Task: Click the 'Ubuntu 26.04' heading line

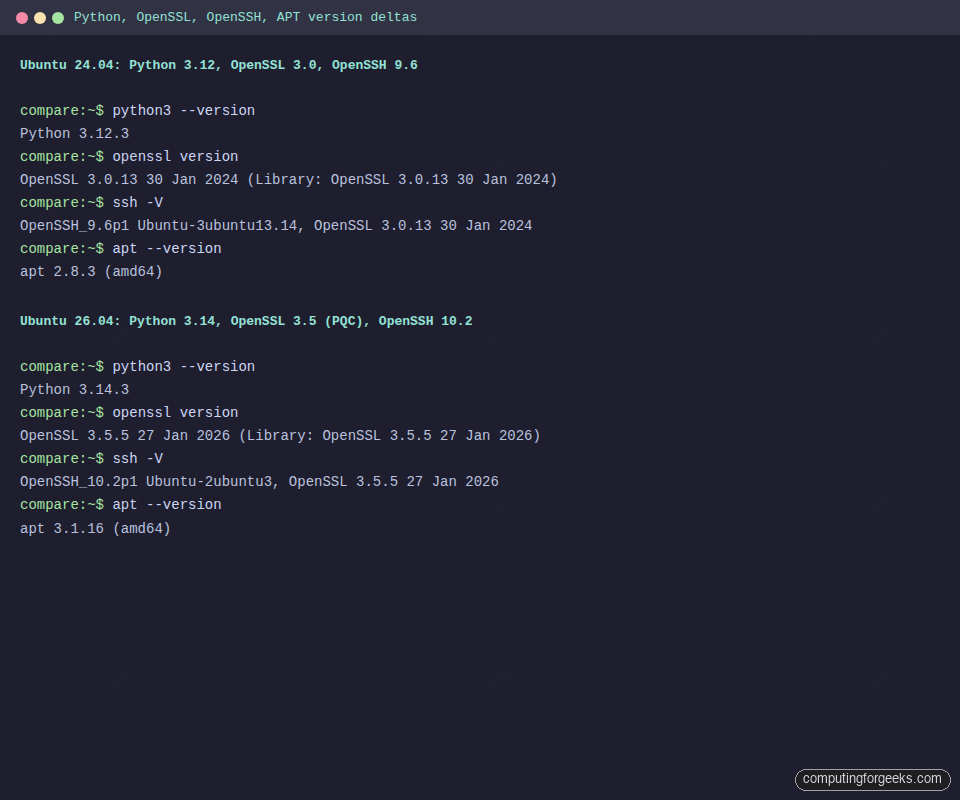Action: 246,321
